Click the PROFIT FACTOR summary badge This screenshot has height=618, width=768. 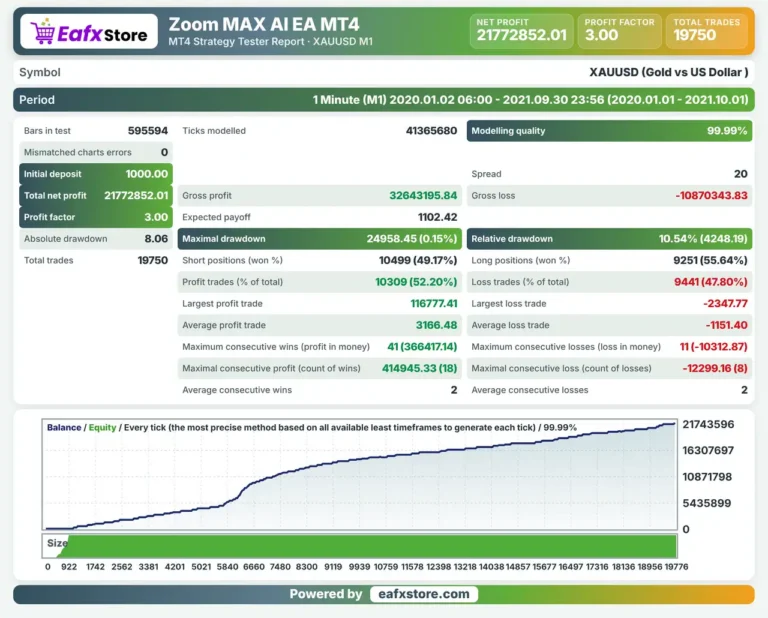click(x=619, y=31)
